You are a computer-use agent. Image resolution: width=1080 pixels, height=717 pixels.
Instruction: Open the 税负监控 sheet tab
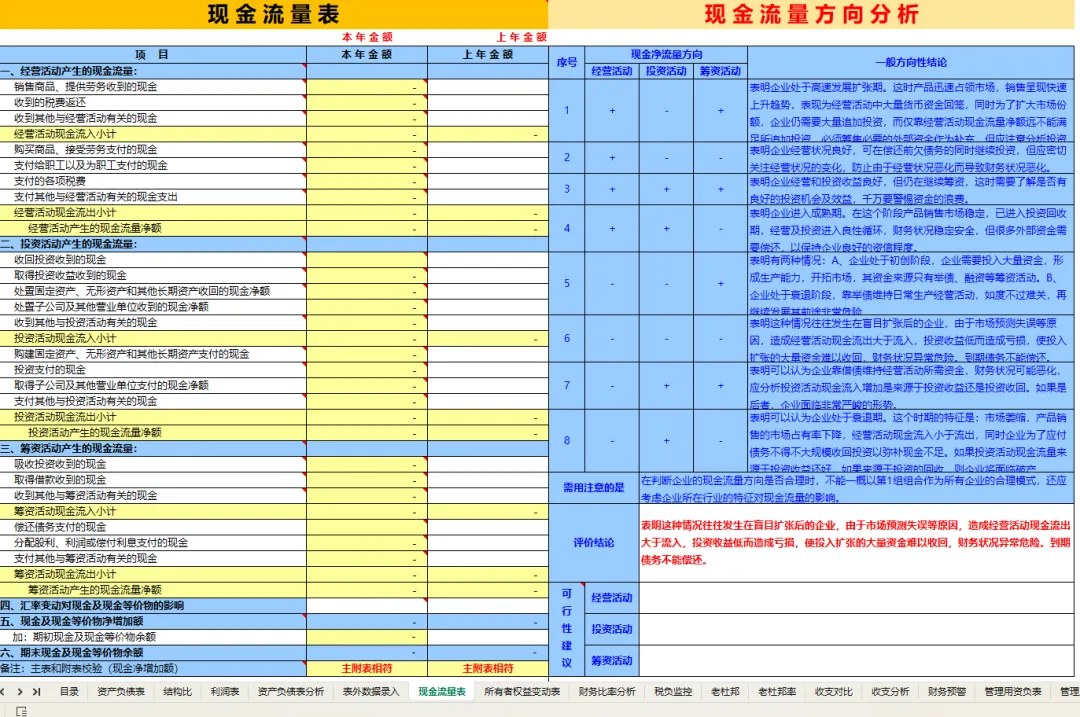tap(673, 692)
